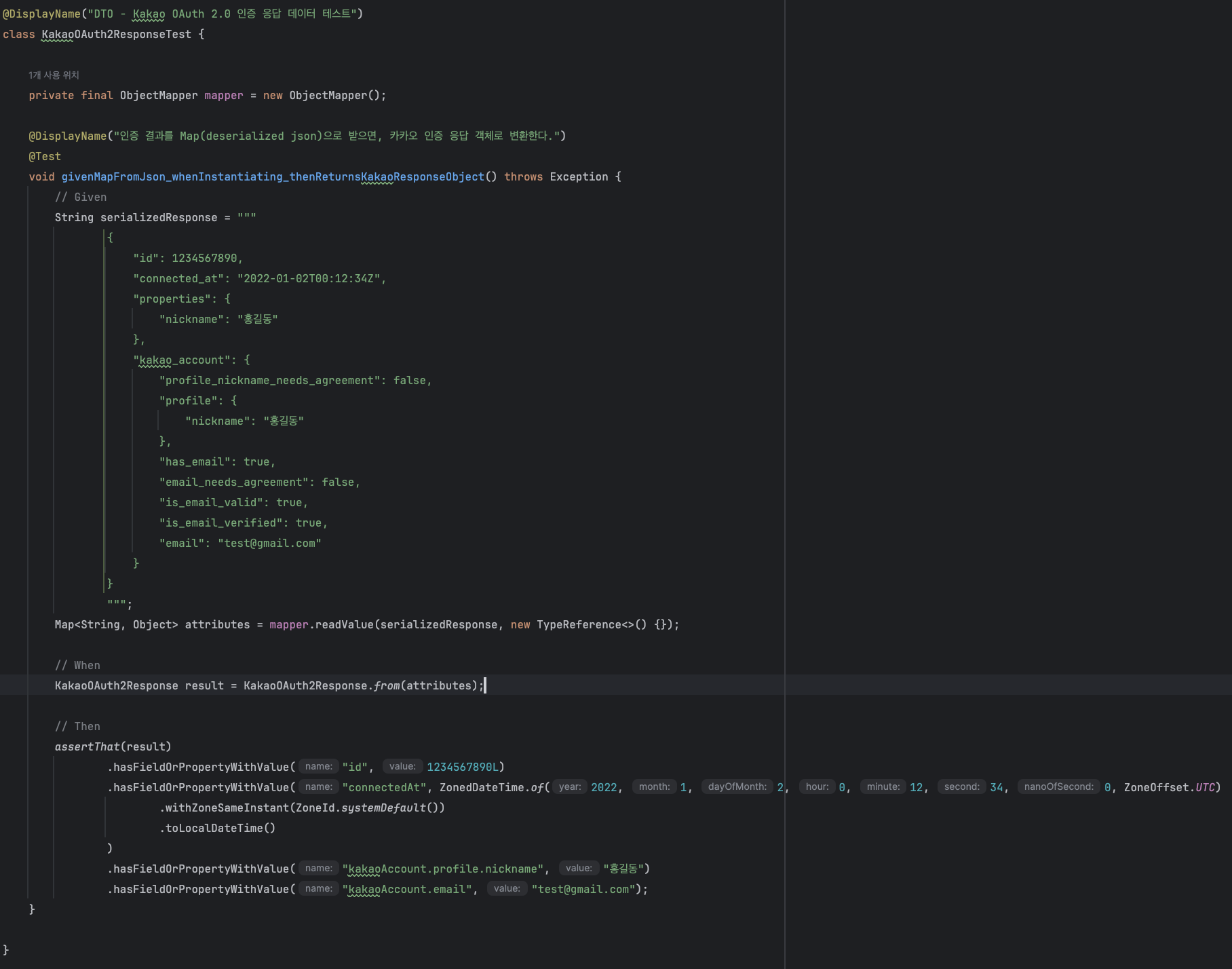Select the 'private final ObjectMapper mapper' declaration
This screenshot has height=969, width=1232.
click(x=136, y=96)
